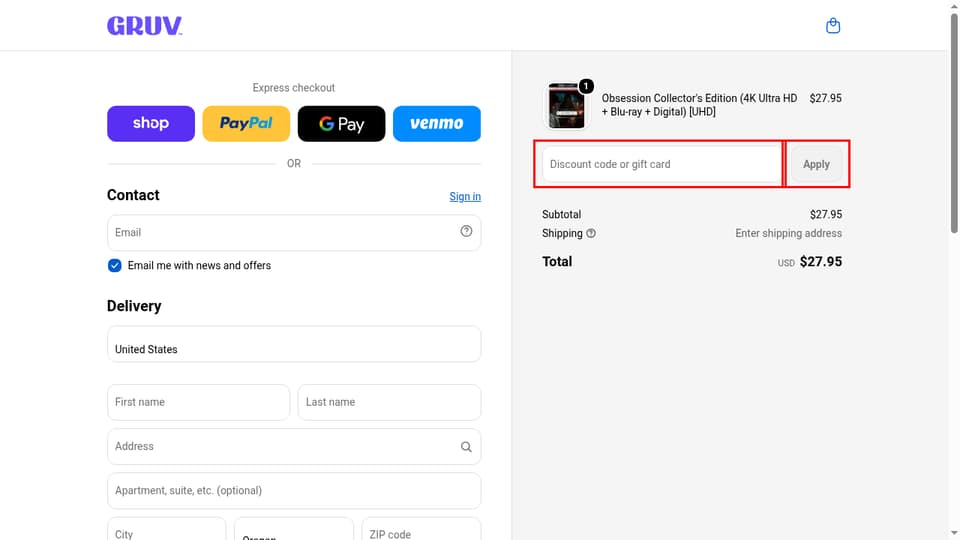Focus the Email input field

pyautogui.click(x=294, y=233)
